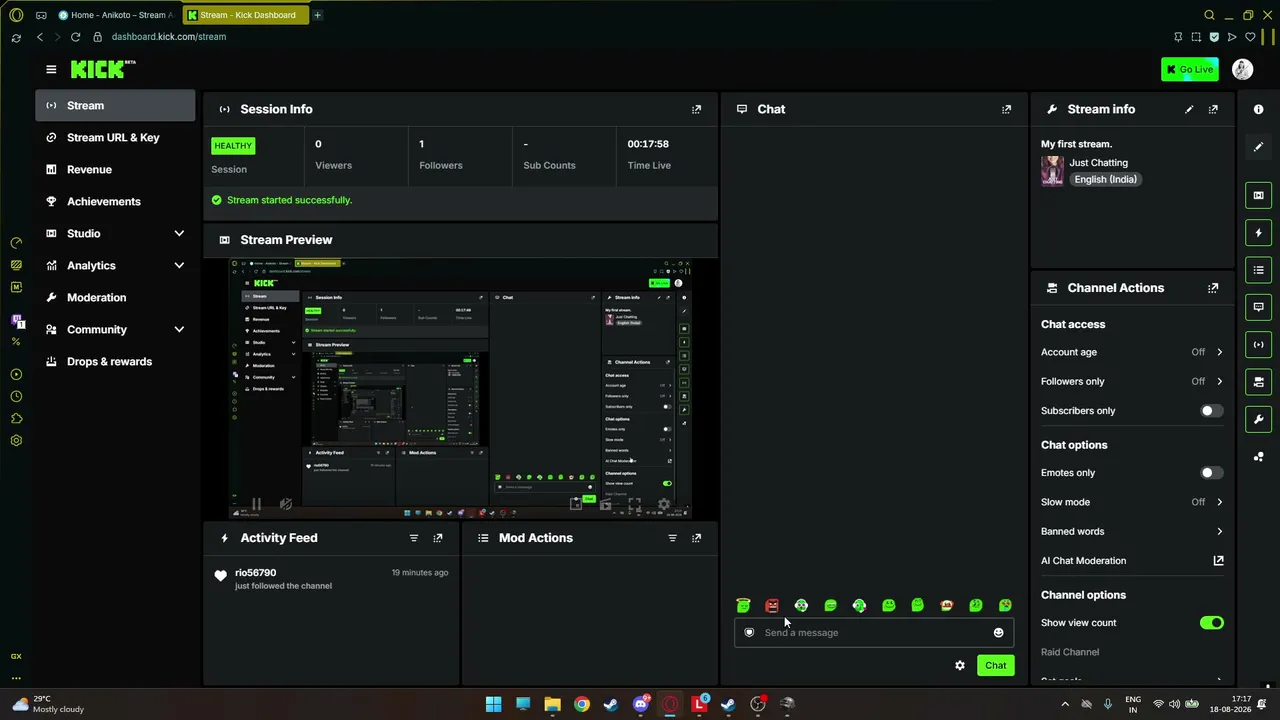Viewport: 1280px width, 720px height.
Task: Click the English (India) language tag
Action: [1105, 179]
